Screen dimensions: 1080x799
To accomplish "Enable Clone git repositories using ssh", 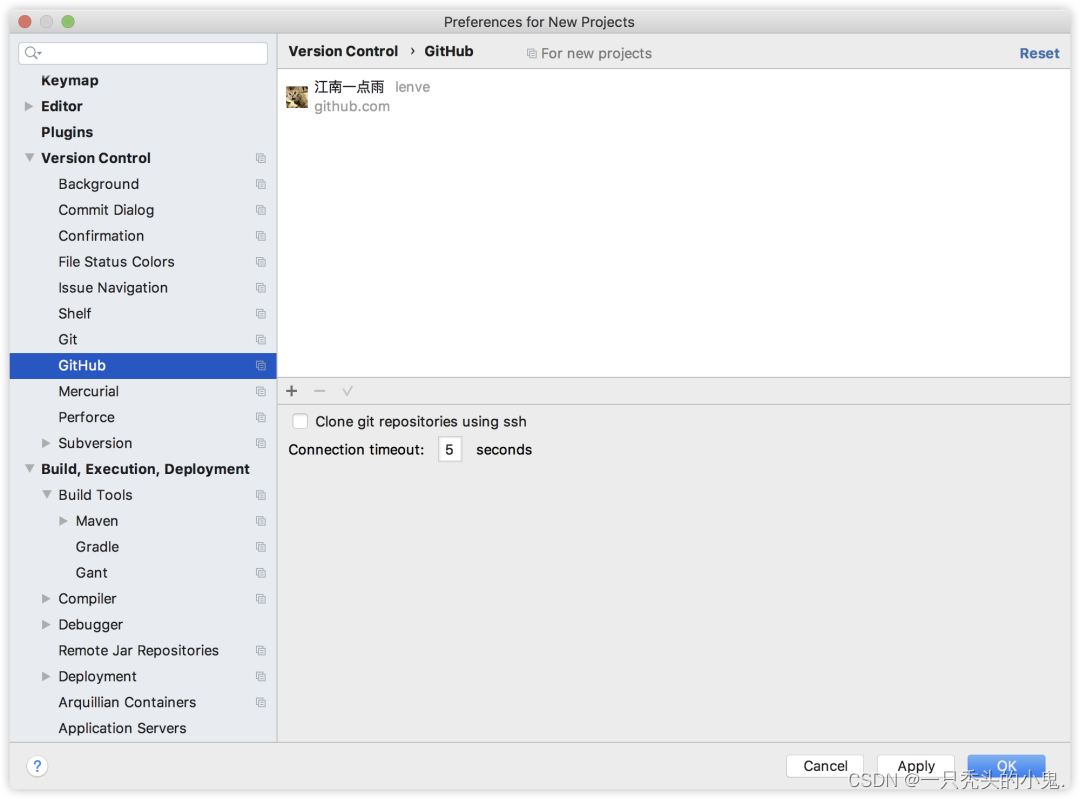I will click(x=300, y=422).
